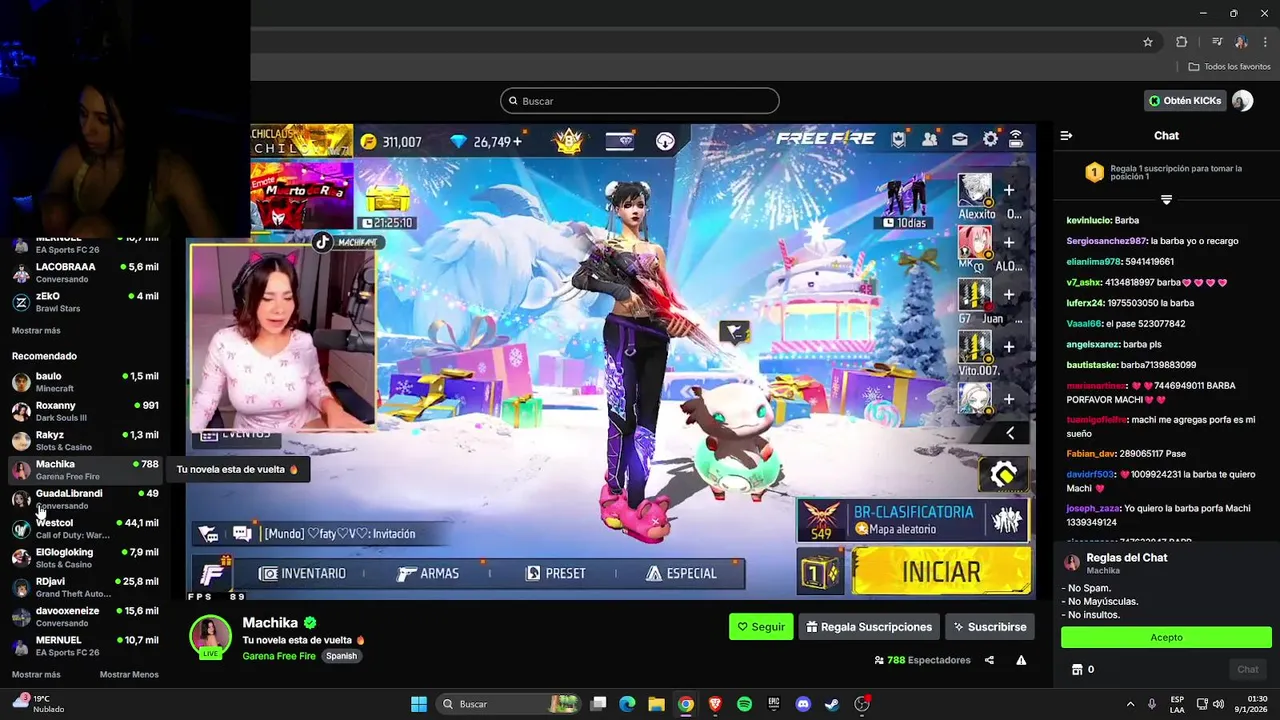Expand the subscription leaderboard arrow in chat
The height and width of the screenshot is (720, 1280).
(x=1166, y=200)
